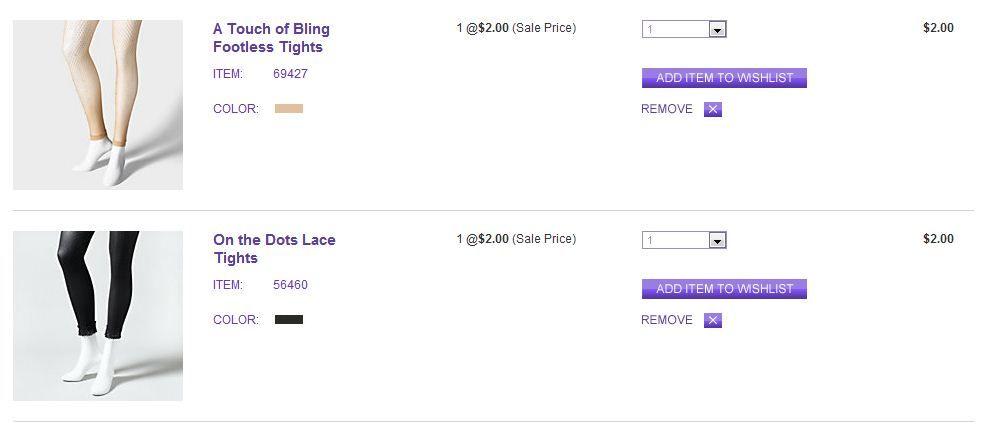Click the beige footless tights product thumbnail
993x422 pixels.
[98, 105]
